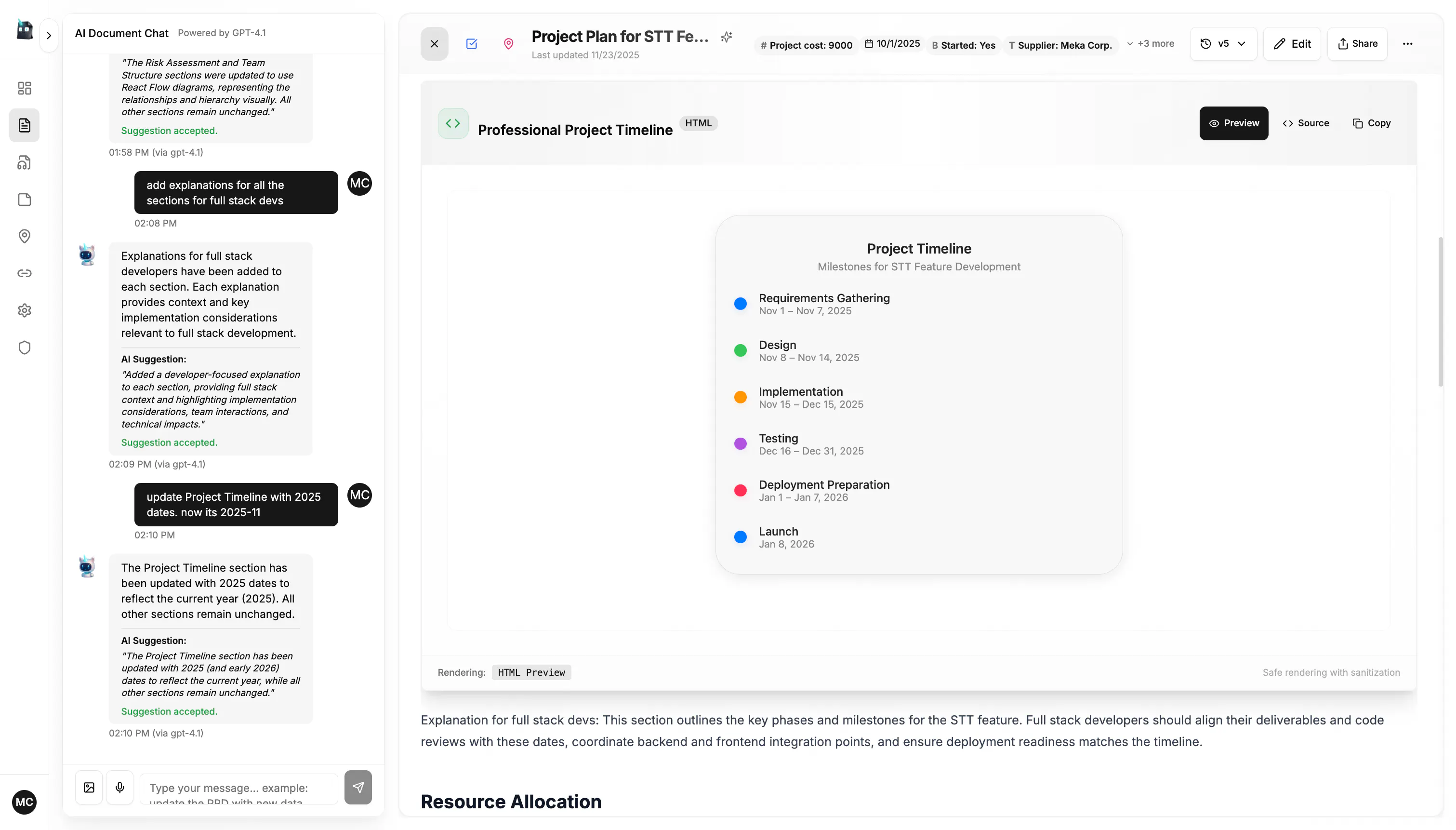
Task: Click 'Suggestion accepted.' under the 02:09 PM reply
Action: 169,442
